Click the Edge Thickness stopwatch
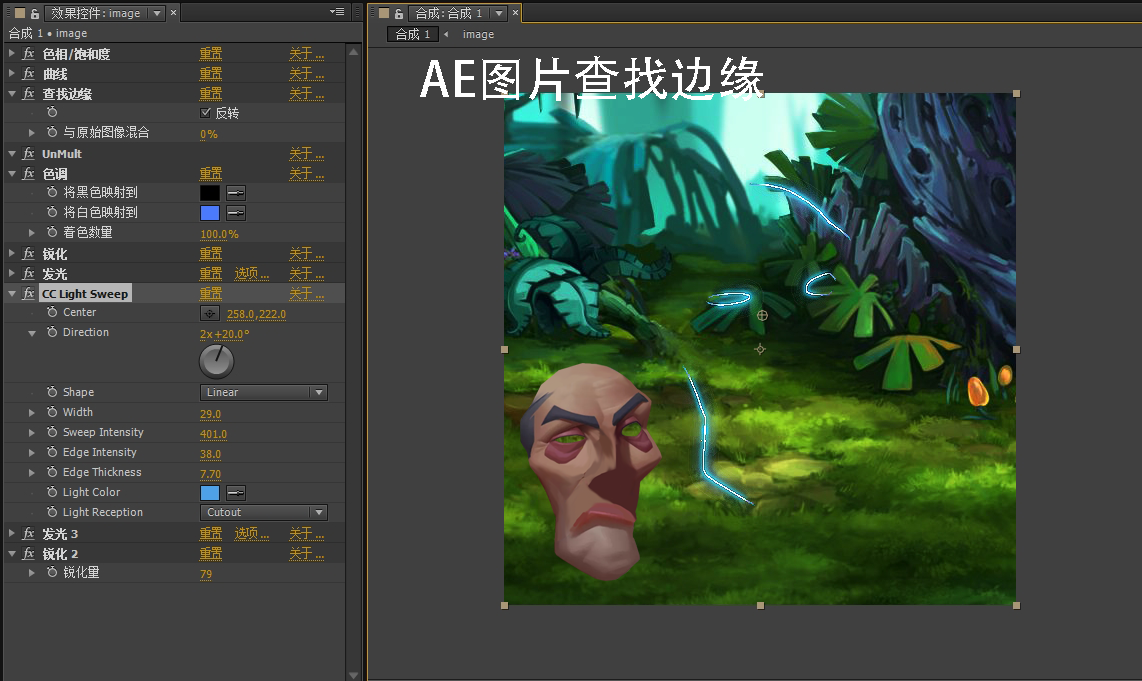 tap(52, 472)
